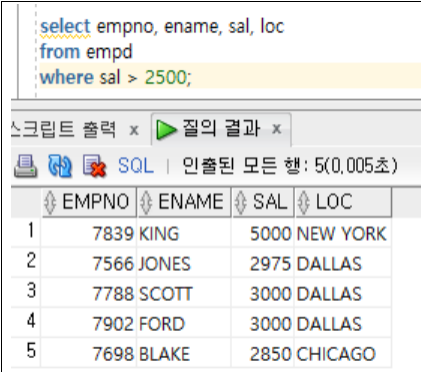This screenshot has width=421, height=372.
Task: Click the DALLAS cell in FORD row
Action: tap(343, 323)
